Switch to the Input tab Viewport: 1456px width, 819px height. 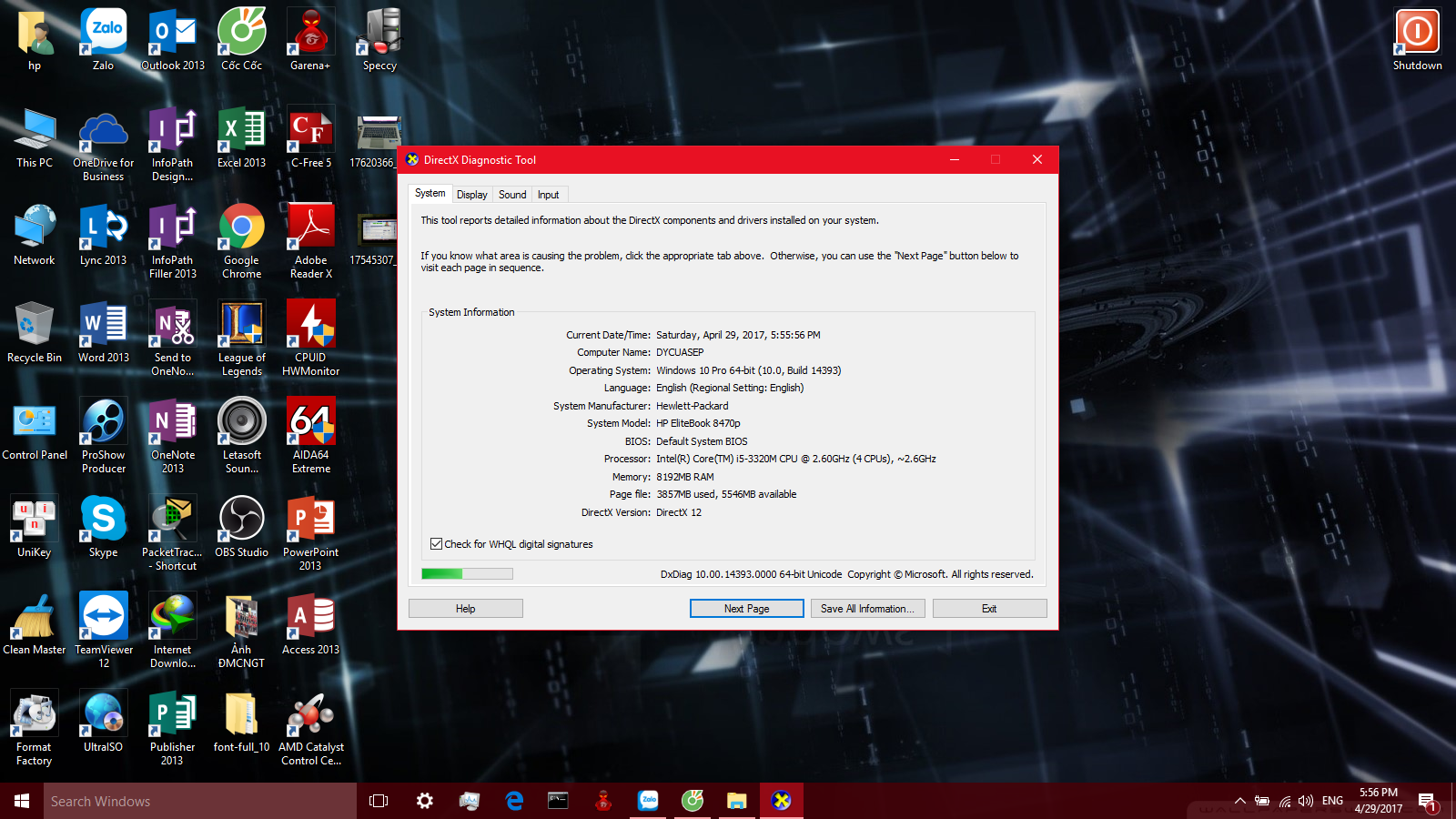click(x=548, y=195)
